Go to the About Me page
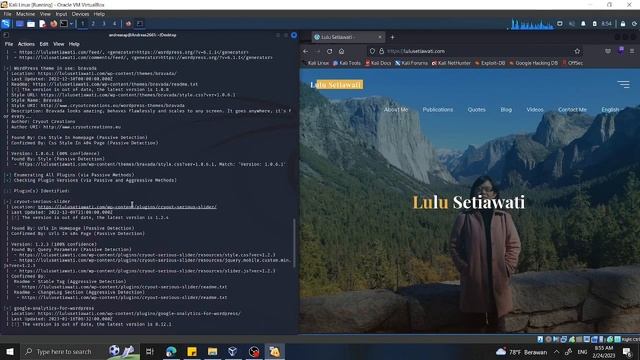The width and height of the screenshot is (640, 360). pos(396,110)
